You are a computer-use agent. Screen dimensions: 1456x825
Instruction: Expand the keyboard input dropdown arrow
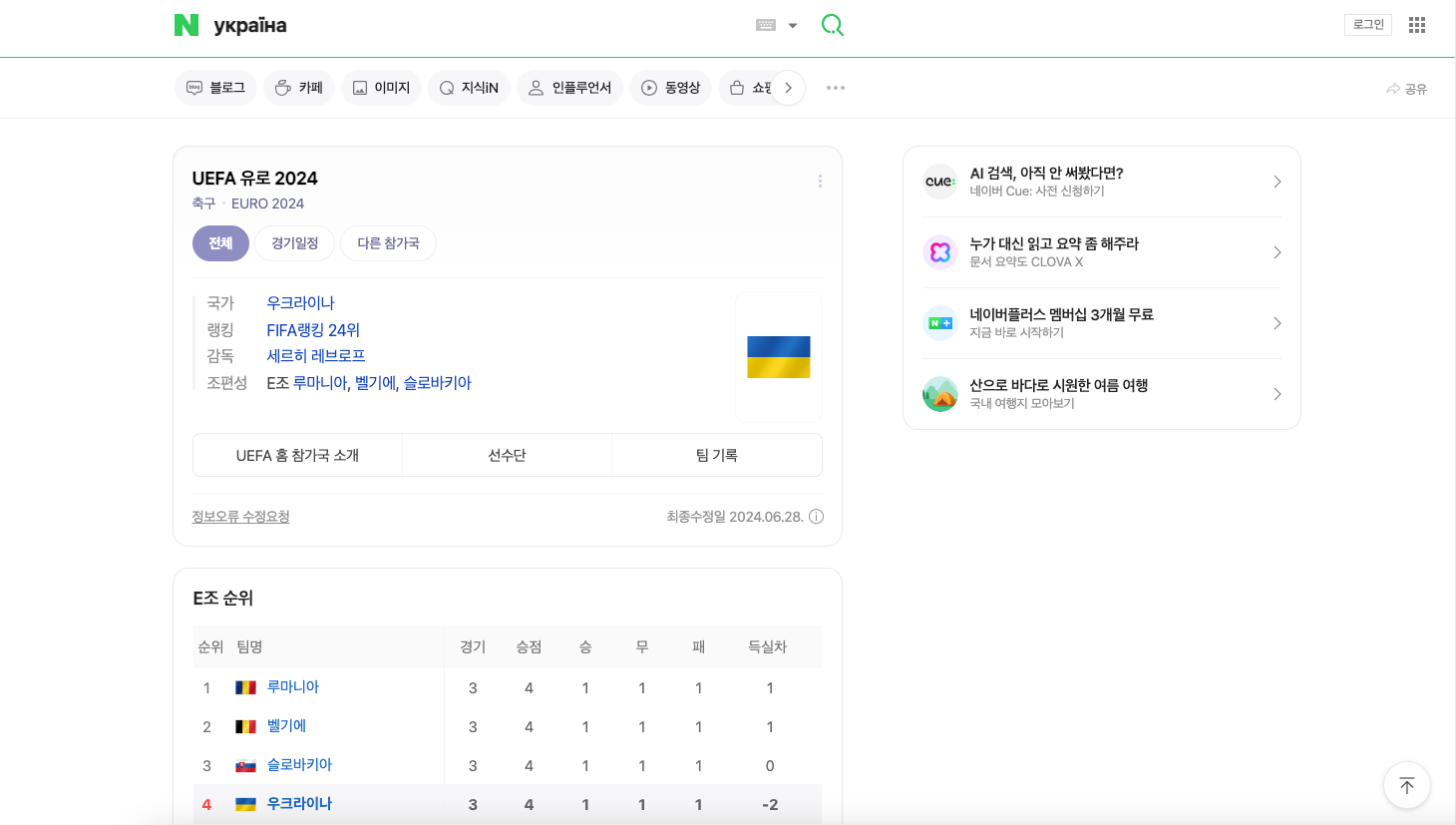[793, 26]
